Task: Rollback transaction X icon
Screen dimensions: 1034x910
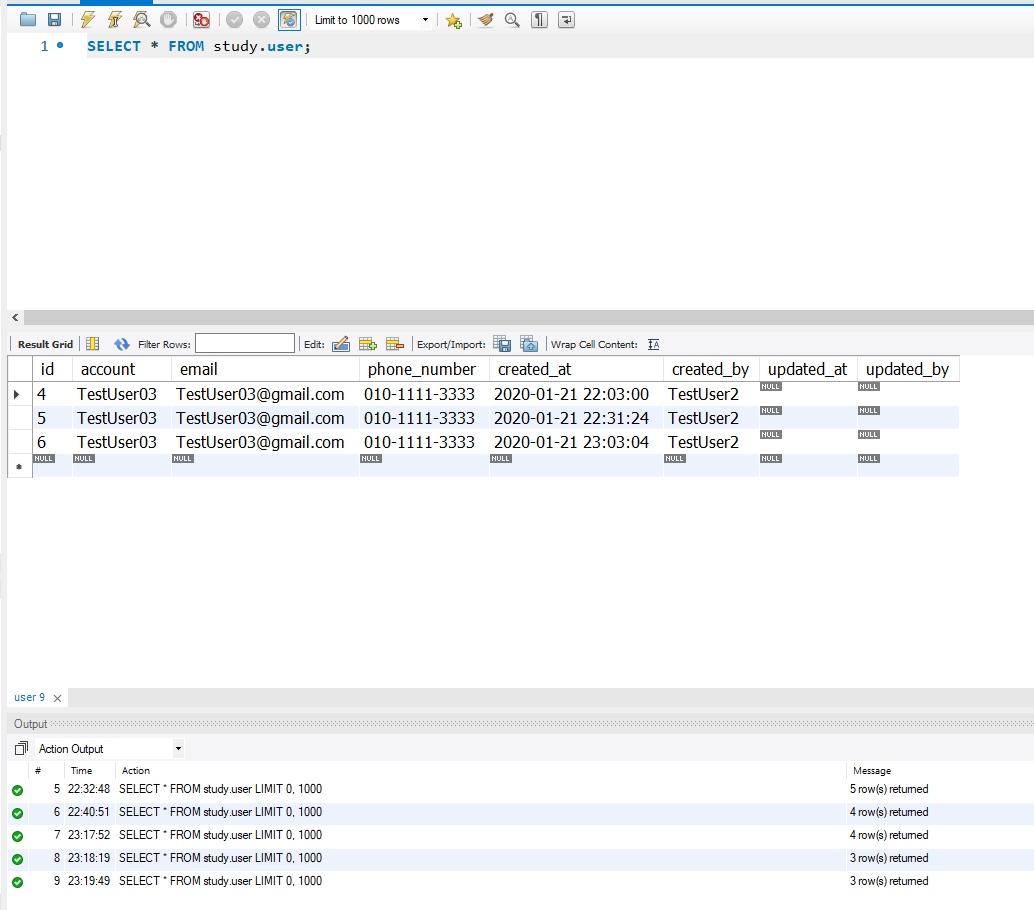Action: [x=262, y=20]
